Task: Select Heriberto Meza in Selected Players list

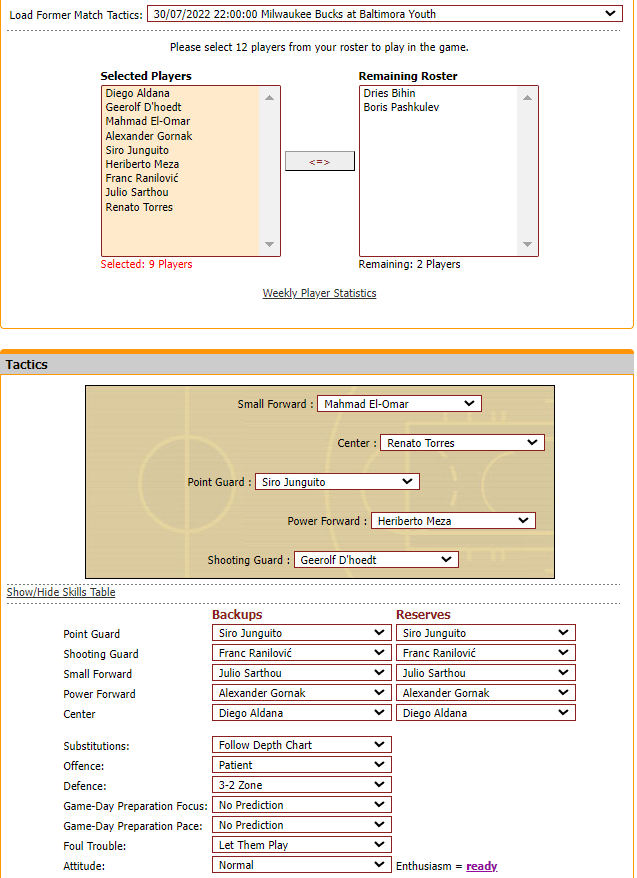Action: (142, 164)
